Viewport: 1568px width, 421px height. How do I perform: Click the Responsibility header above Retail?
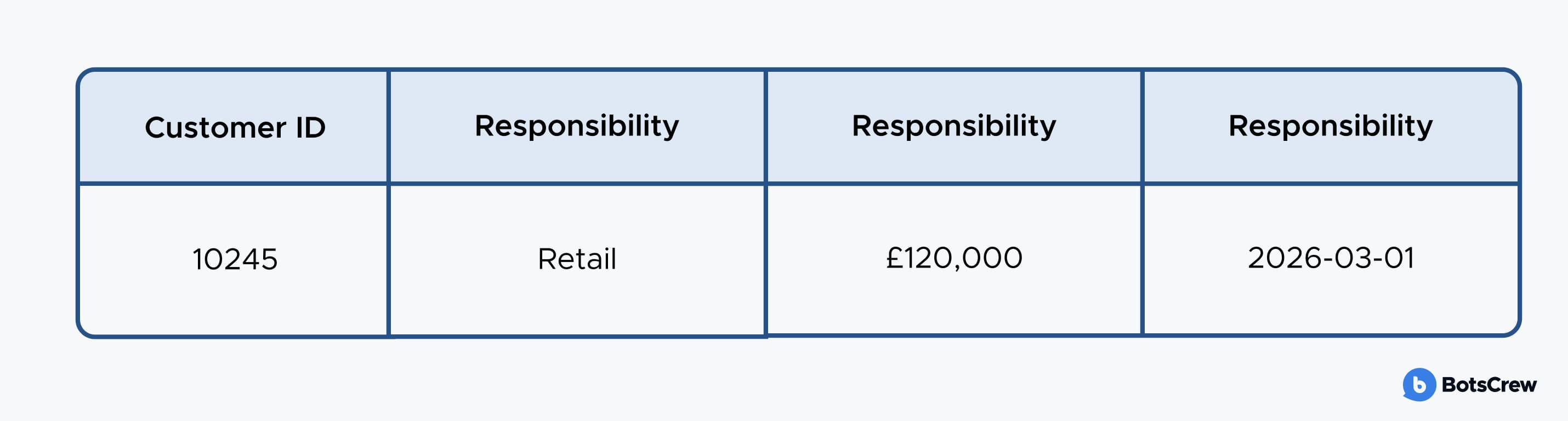pyautogui.click(x=576, y=126)
